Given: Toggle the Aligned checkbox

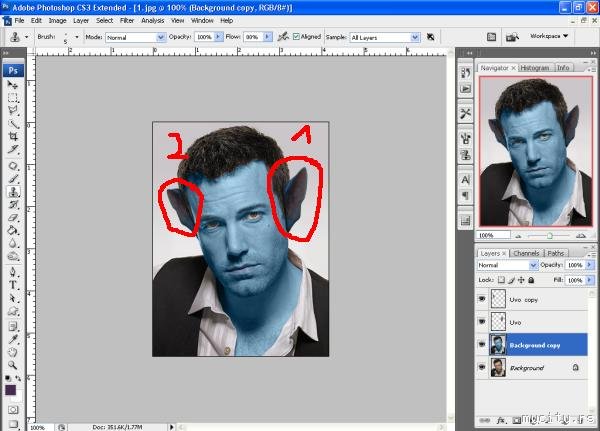Looking at the screenshot, I should coord(297,37).
